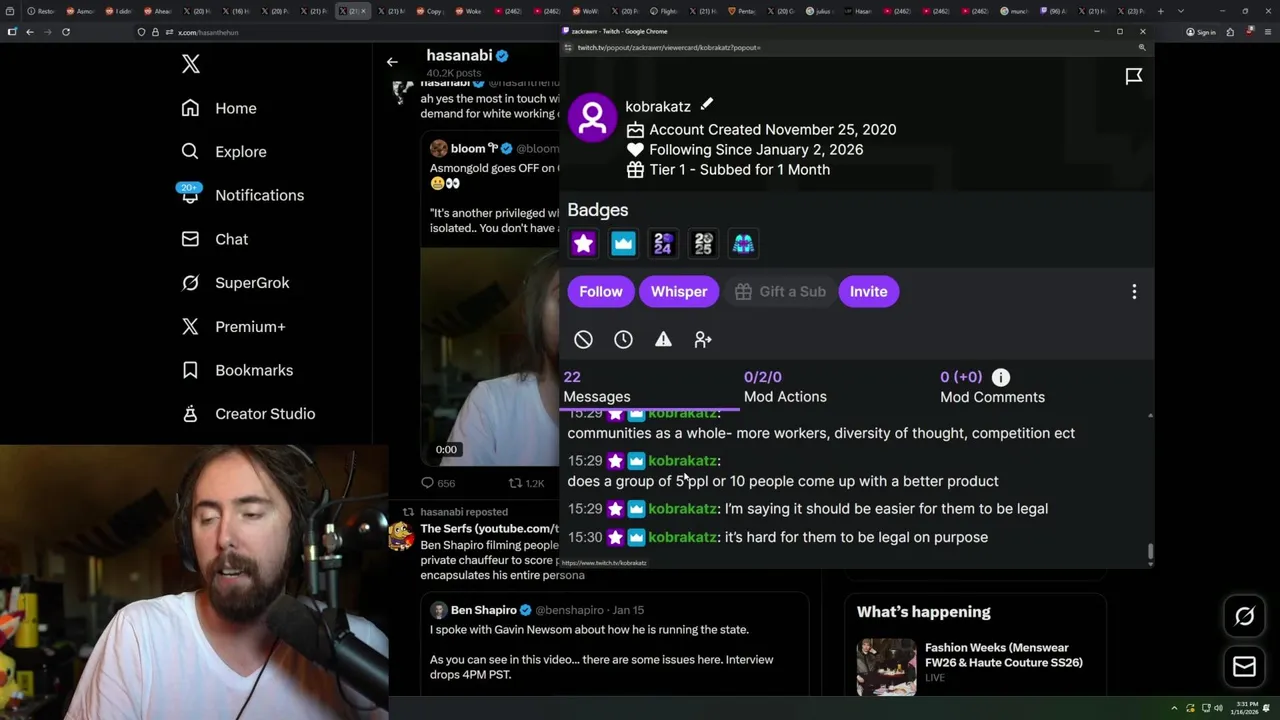The width and height of the screenshot is (1280, 720).
Task: Click taskbar clock showing 3:31 PM
Action: coord(1246,708)
